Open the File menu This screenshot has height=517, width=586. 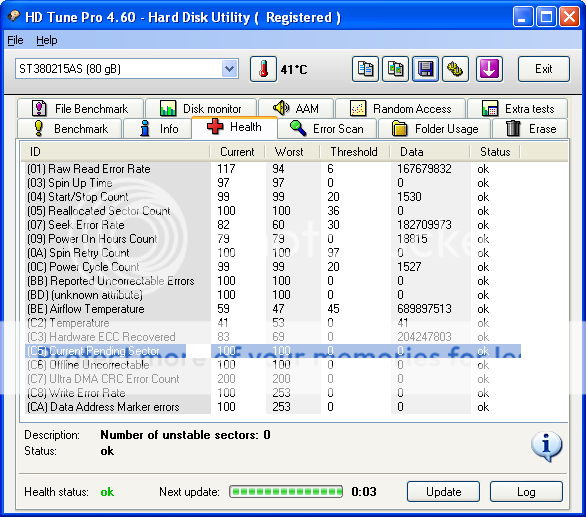click(x=15, y=40)
